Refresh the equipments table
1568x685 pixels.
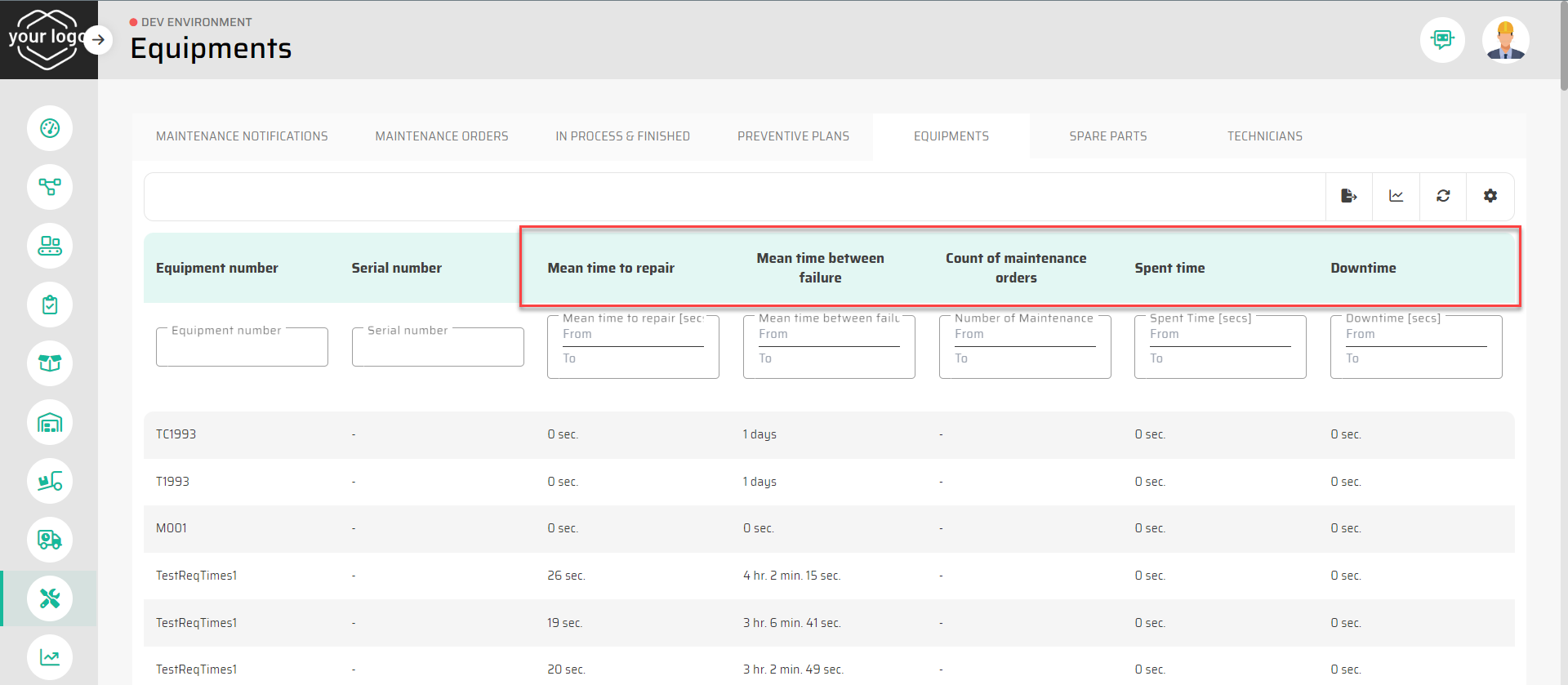pyautogui.click(x=1443, y=196)
